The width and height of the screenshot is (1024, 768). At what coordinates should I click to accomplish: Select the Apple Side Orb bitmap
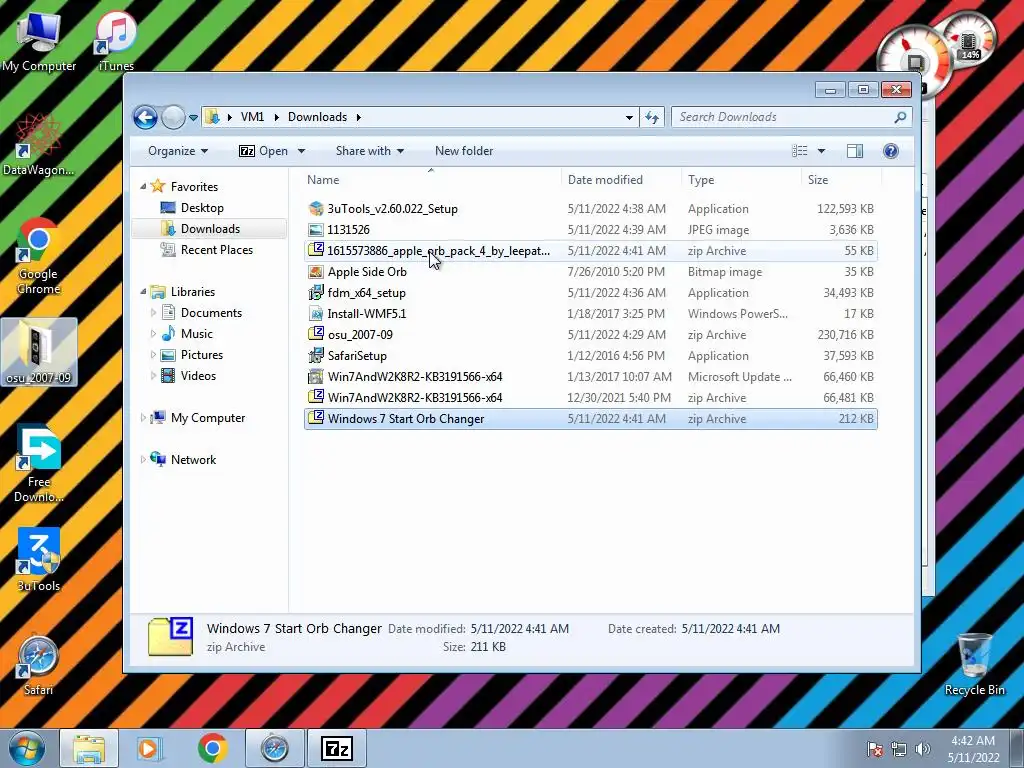coord(590,272)
